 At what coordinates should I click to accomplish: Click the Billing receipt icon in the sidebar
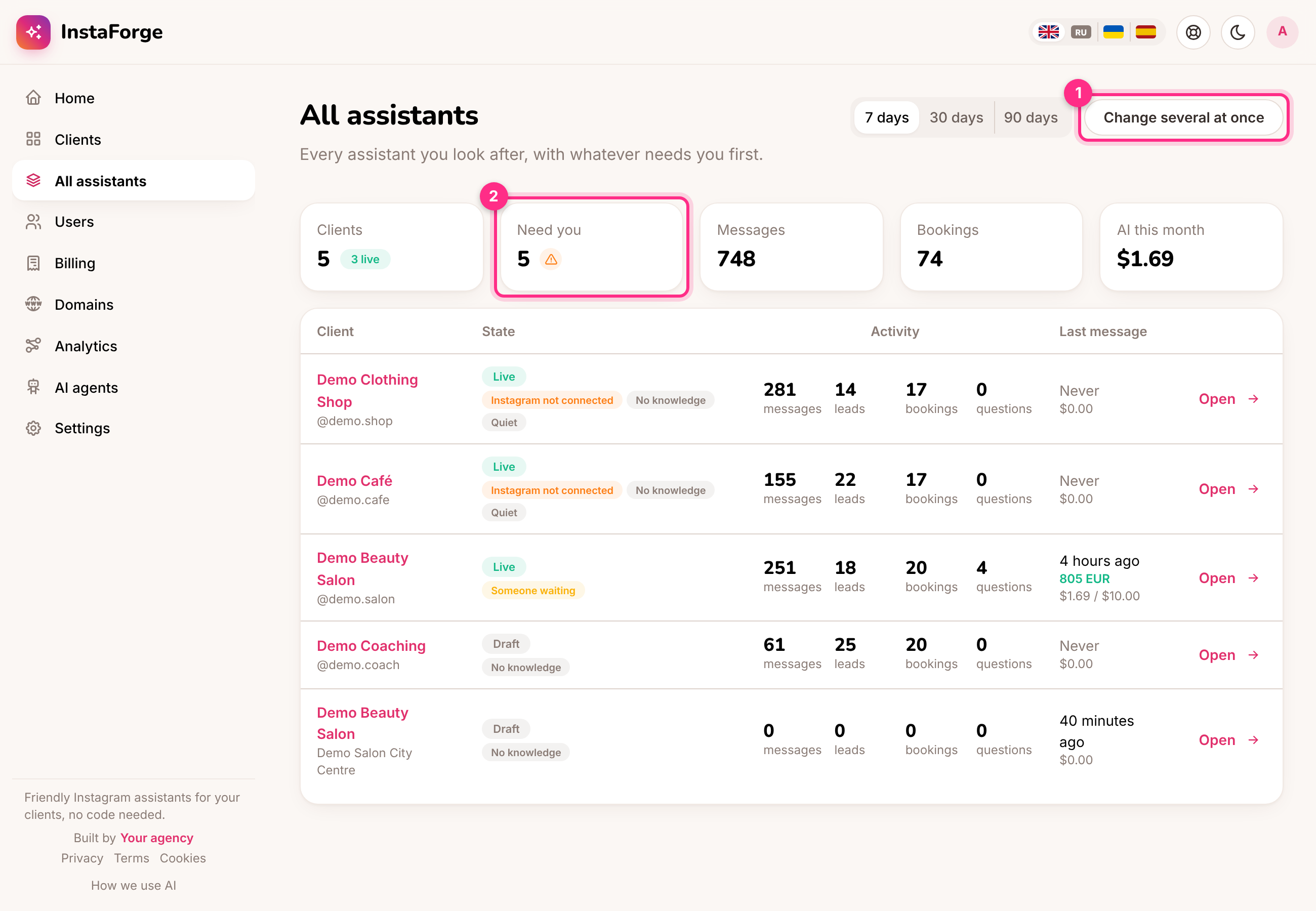click(33, 263)
